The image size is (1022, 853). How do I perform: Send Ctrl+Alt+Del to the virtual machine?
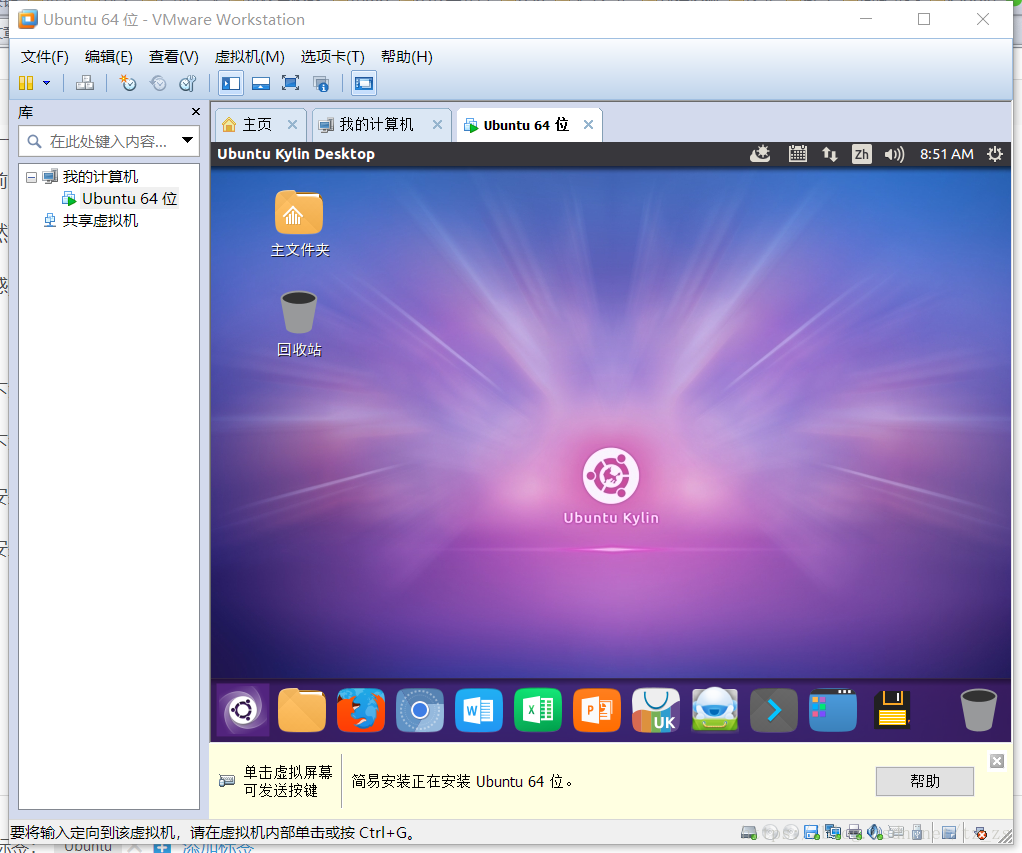point(85,83)
